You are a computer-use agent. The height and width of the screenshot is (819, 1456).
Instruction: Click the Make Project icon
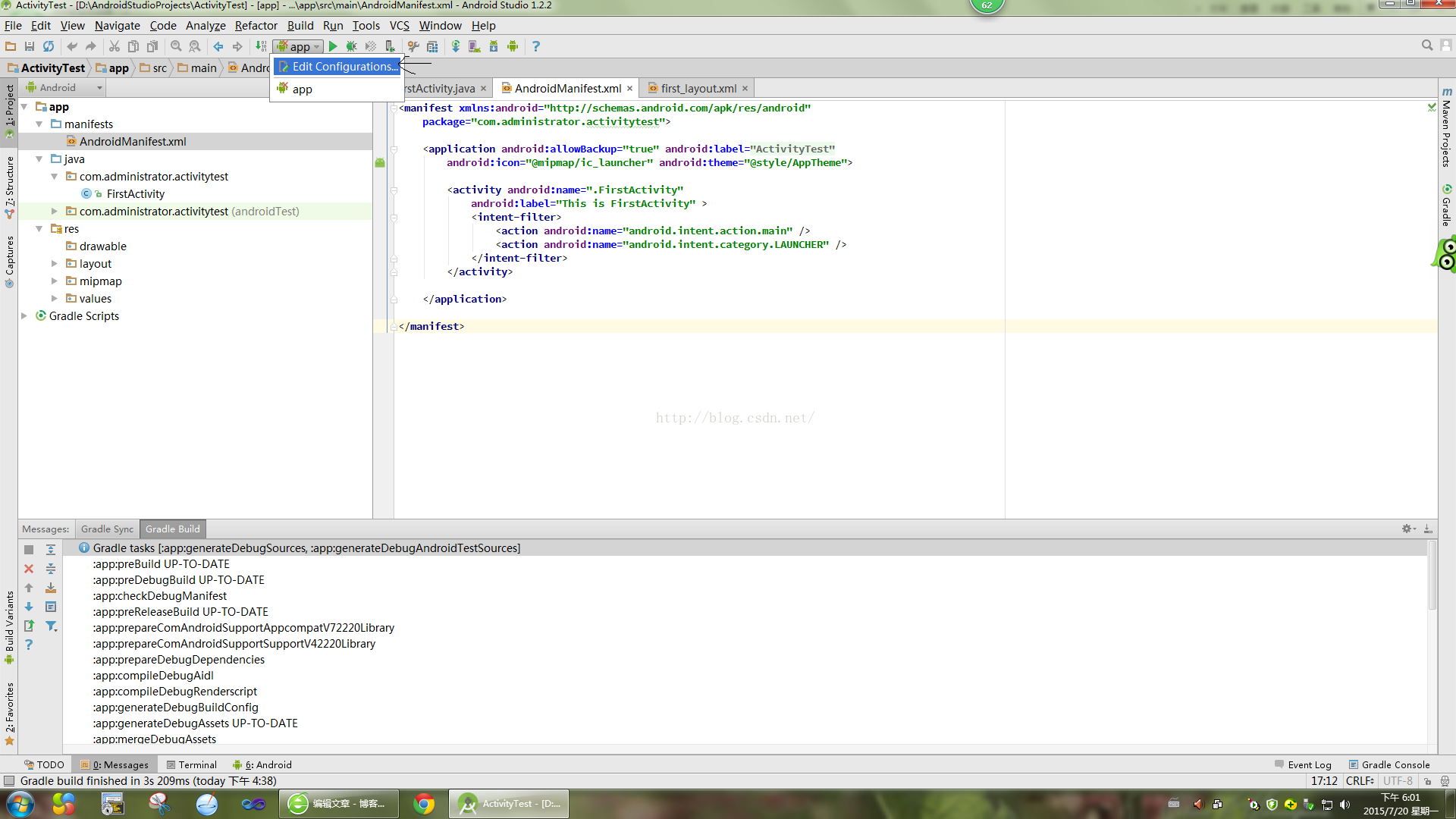coord(261,46)
